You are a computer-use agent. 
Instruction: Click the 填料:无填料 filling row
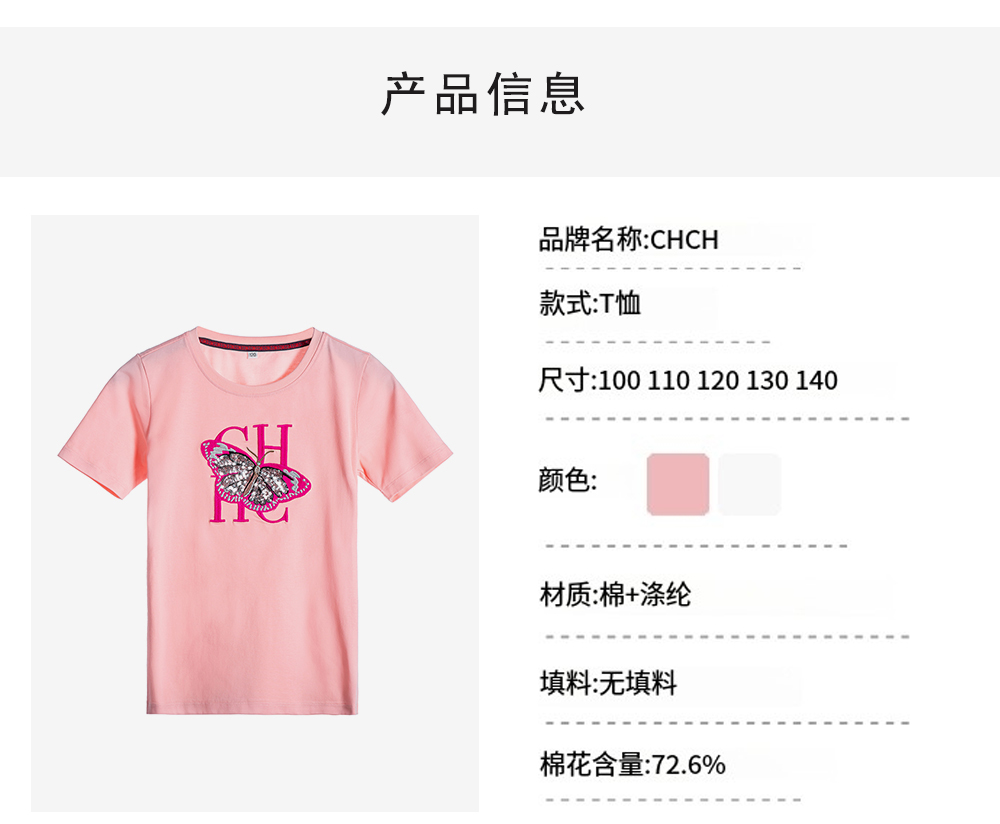608,683
